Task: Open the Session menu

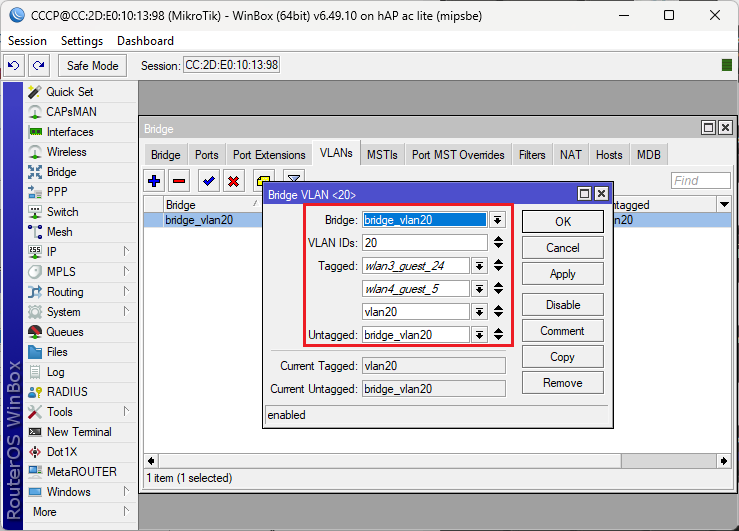Action: point(27,41)
